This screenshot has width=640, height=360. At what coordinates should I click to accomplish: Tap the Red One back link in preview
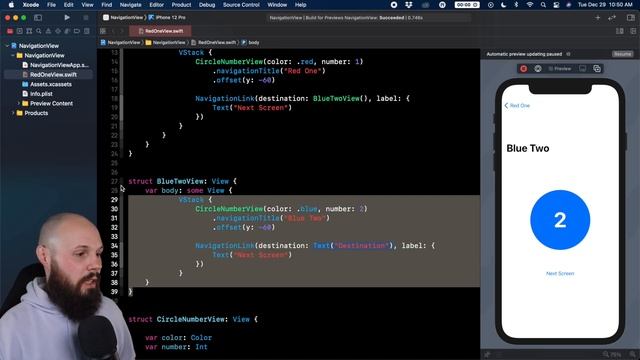point(517,105)
